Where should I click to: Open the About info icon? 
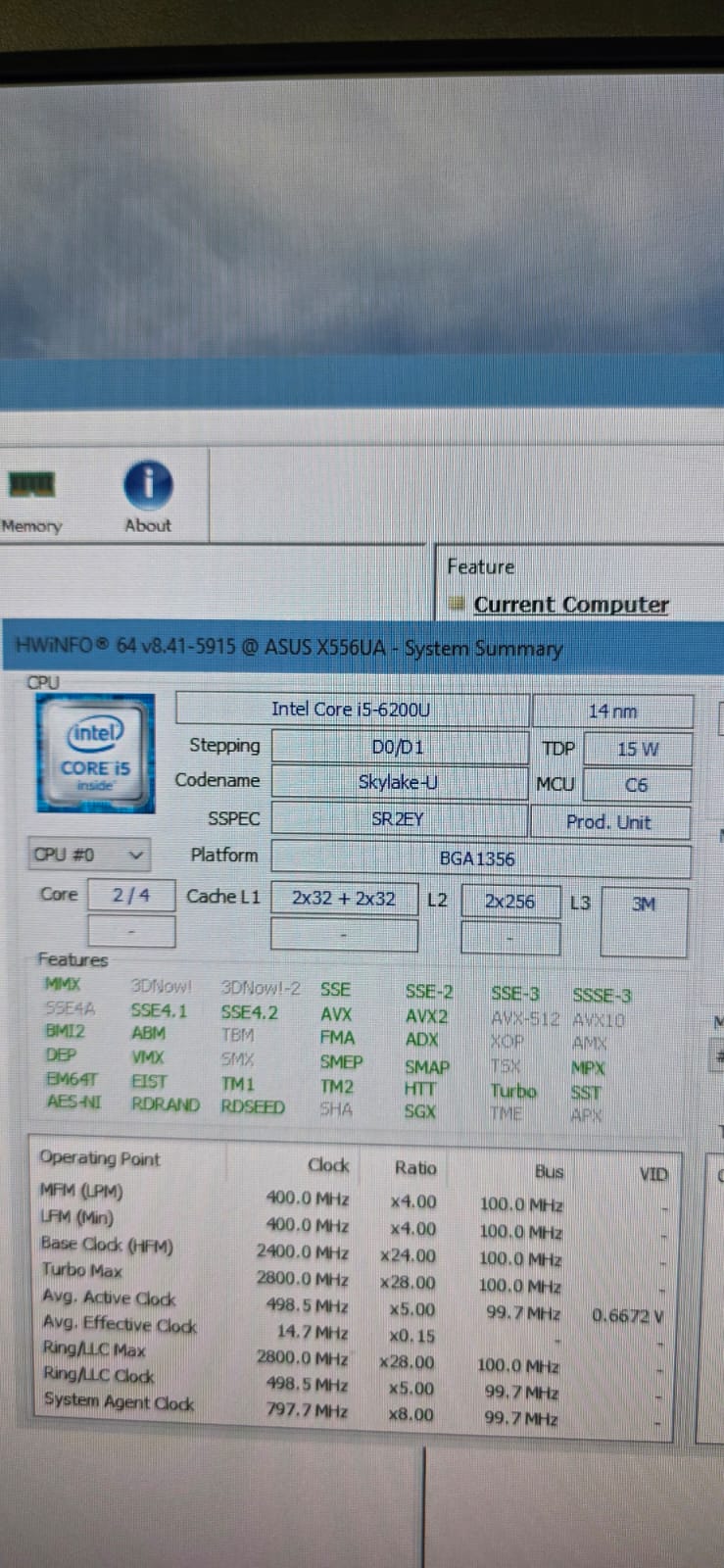[x=148, y=498]
